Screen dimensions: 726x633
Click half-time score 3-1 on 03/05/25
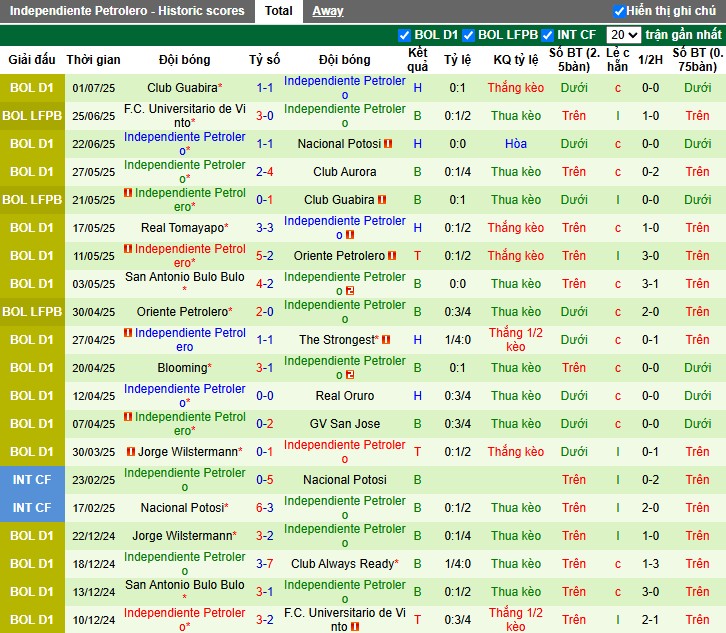coord(650,283)
